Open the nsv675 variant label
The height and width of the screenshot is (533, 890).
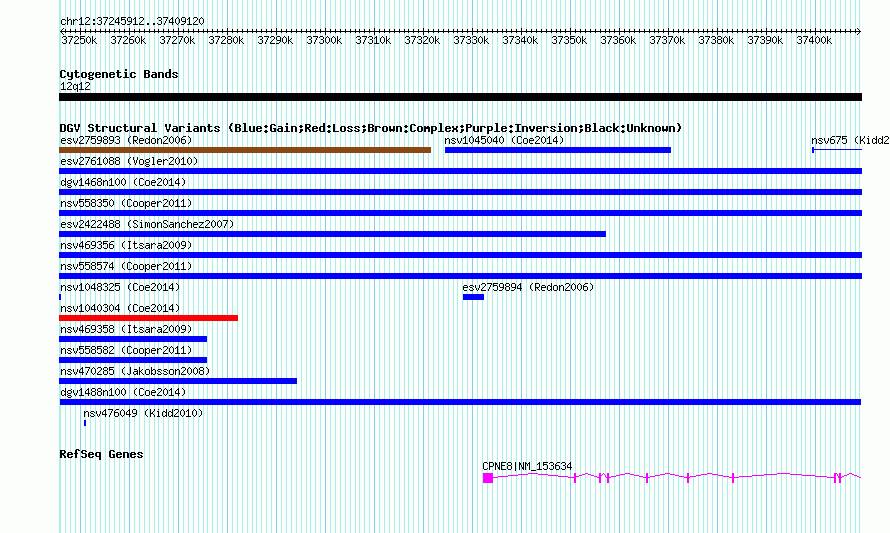point(850,140)
